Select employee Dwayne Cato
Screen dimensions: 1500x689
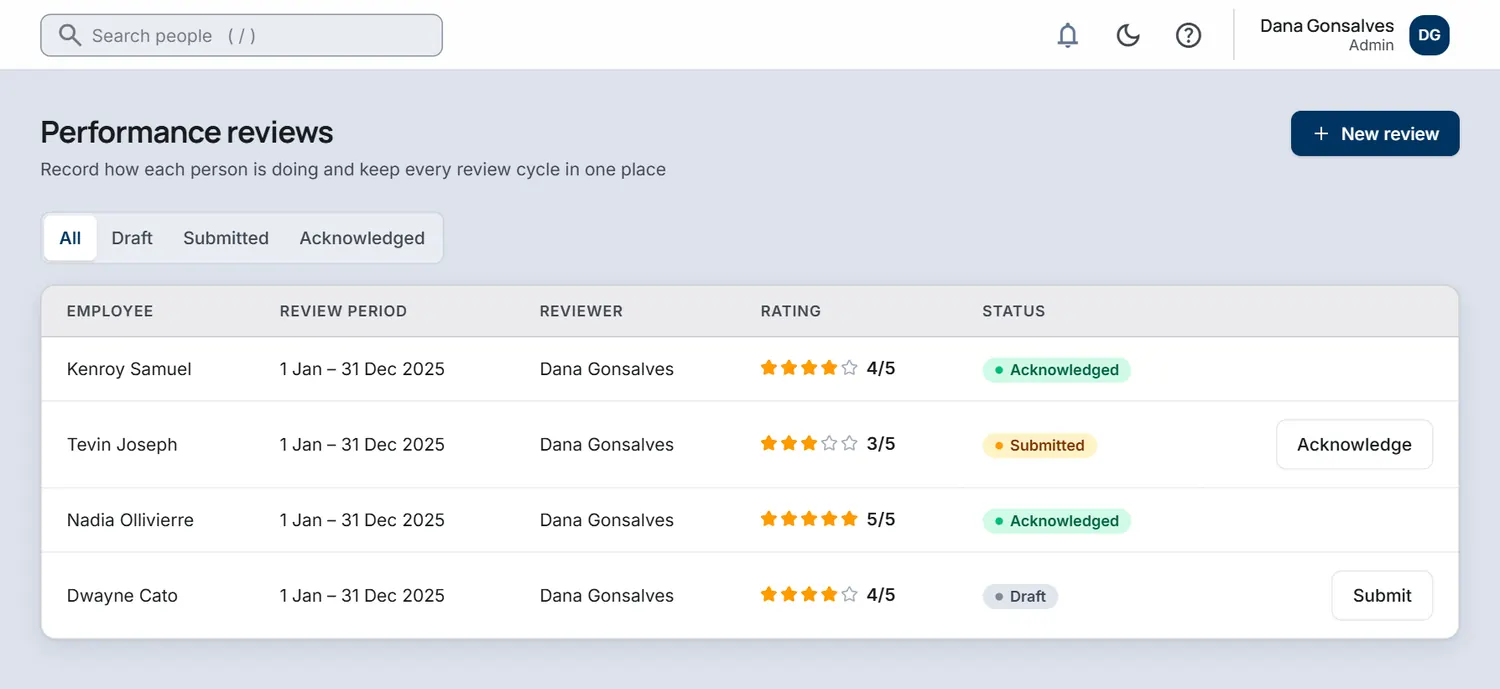[x=122, y=596]
